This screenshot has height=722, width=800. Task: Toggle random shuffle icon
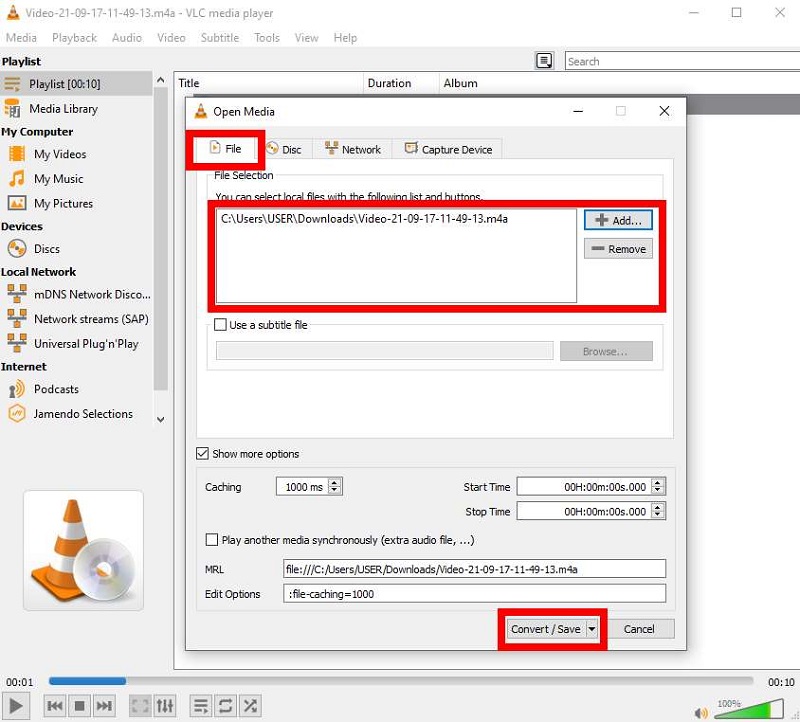pyautogui.click(x=250, y=706)
